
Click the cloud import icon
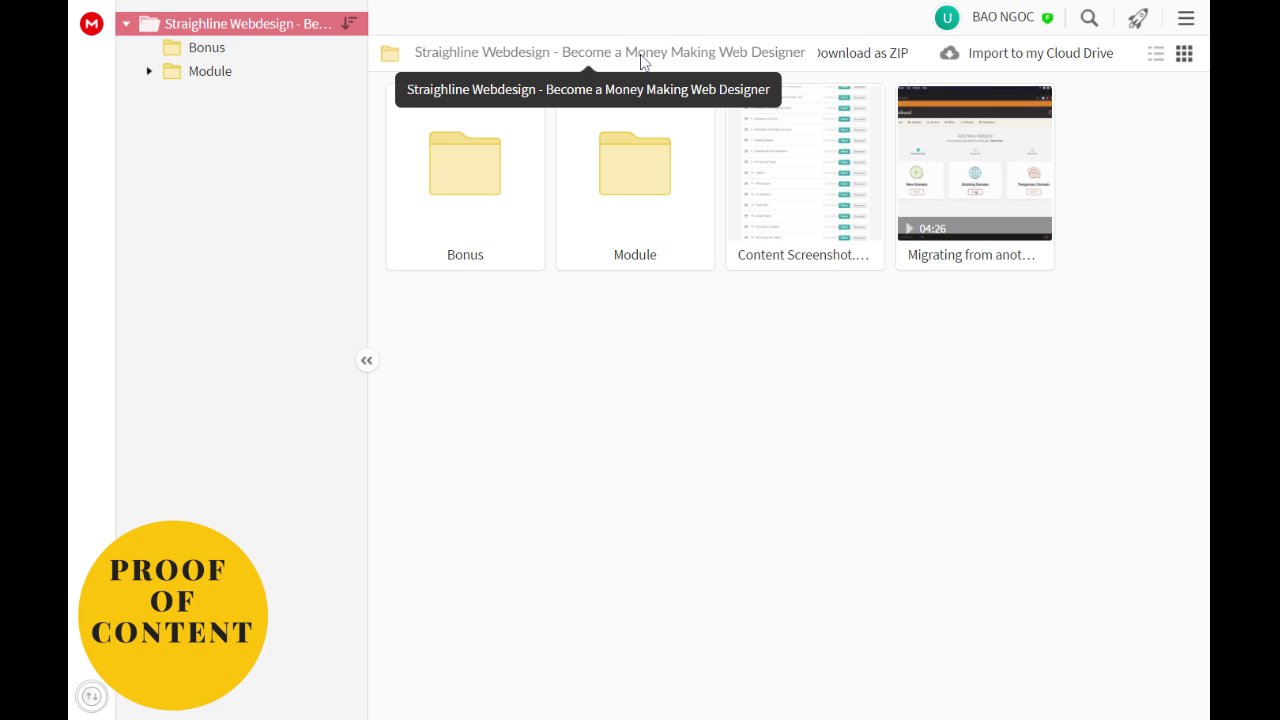[949, 53]
